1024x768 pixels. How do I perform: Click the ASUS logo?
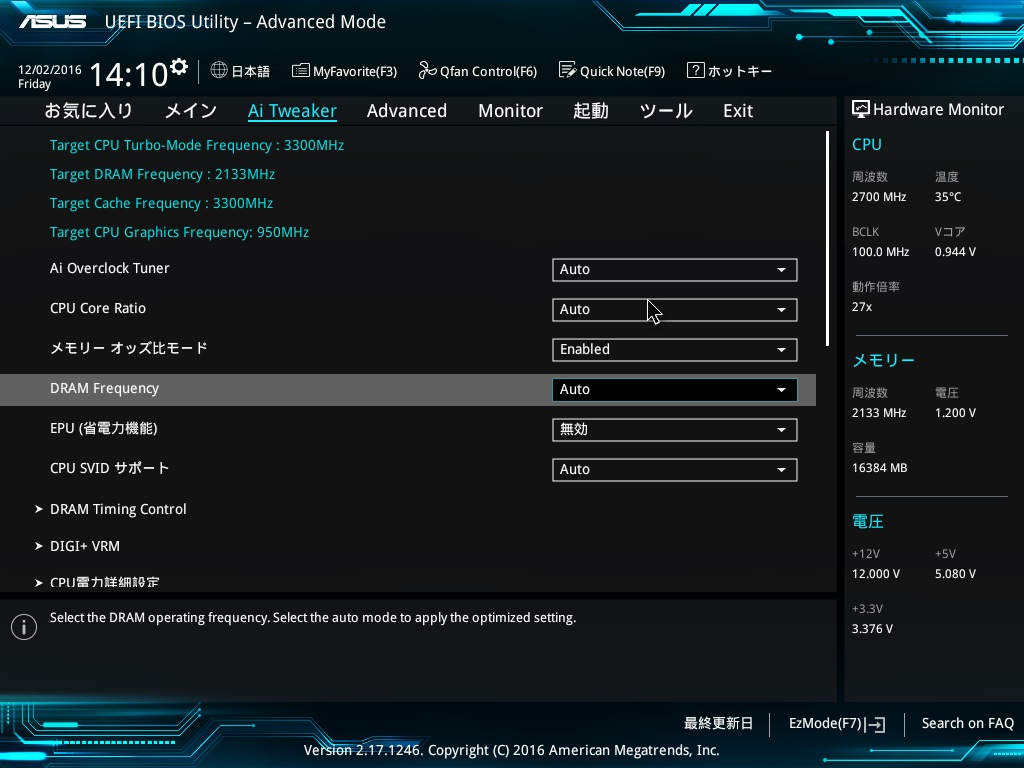click(x=52, y=22)
